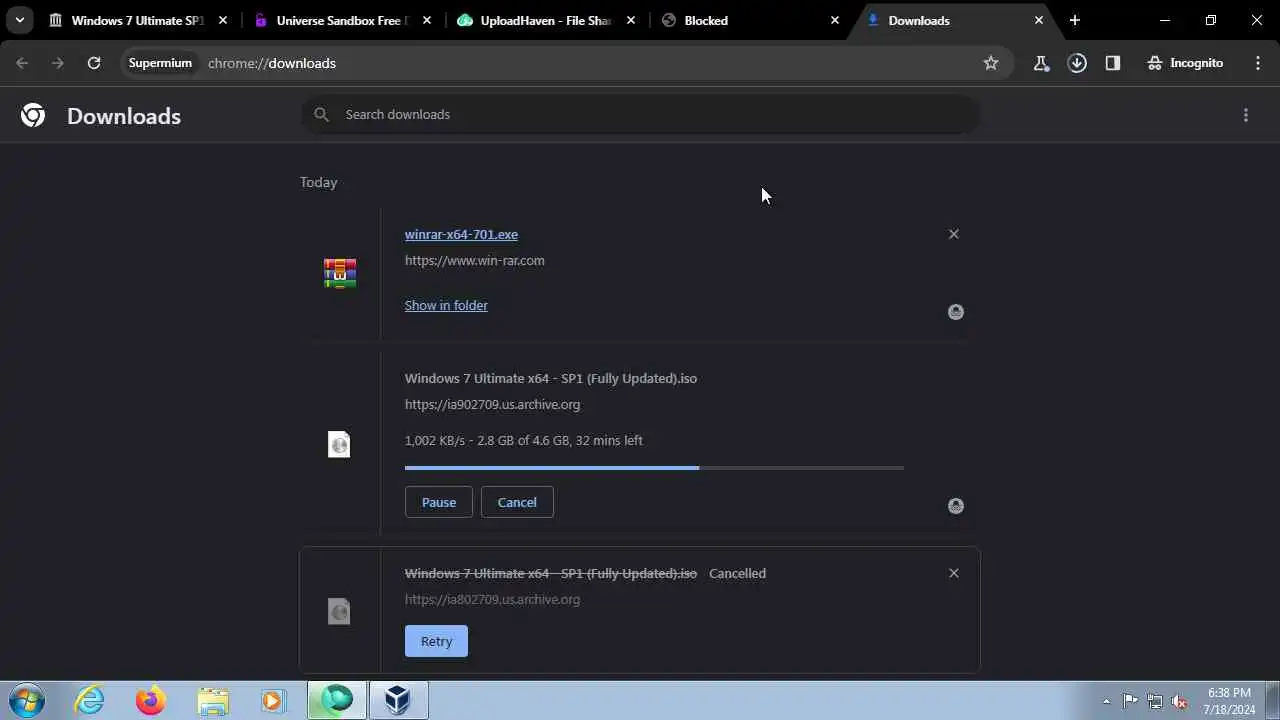Close the Downloads tab
The width and height of the screenshot is (1280, 720).
(x=1039, y=20)
